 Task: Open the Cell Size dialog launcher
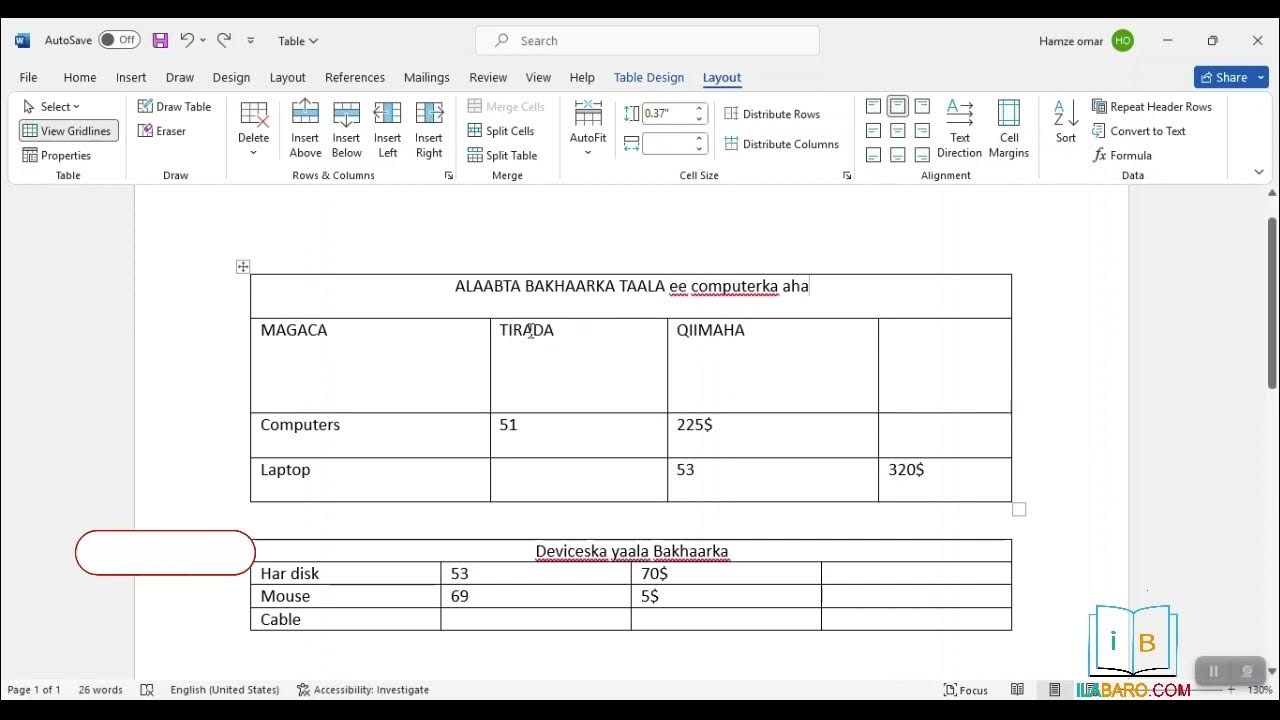847,175
